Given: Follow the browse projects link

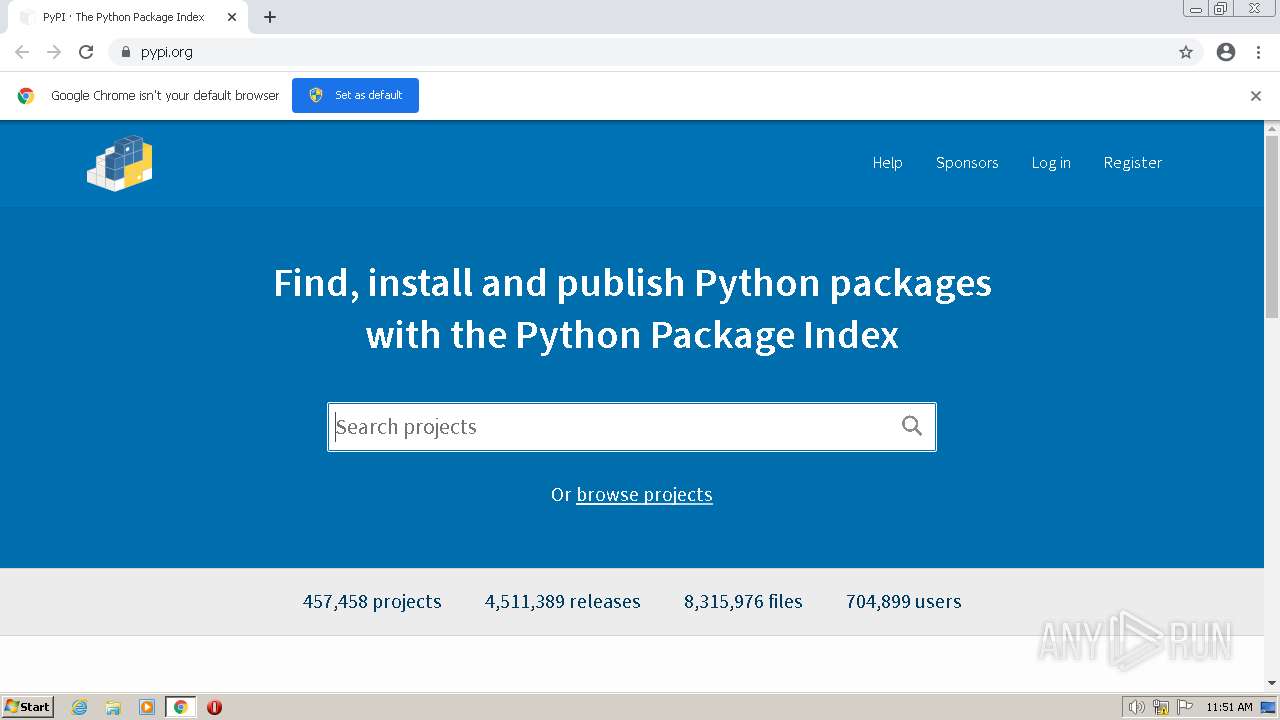Looking at the screenshot, I should tap(644, 495).
